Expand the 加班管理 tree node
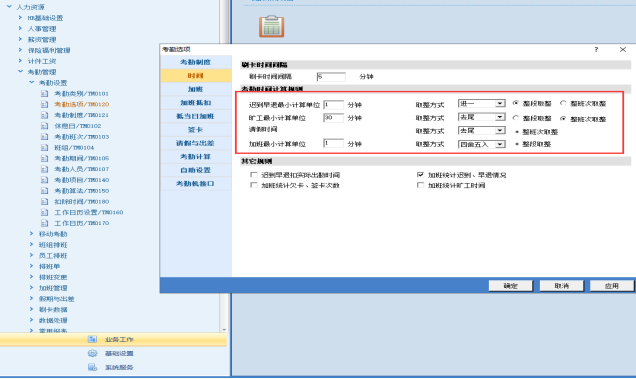 (x=32, y=287)
